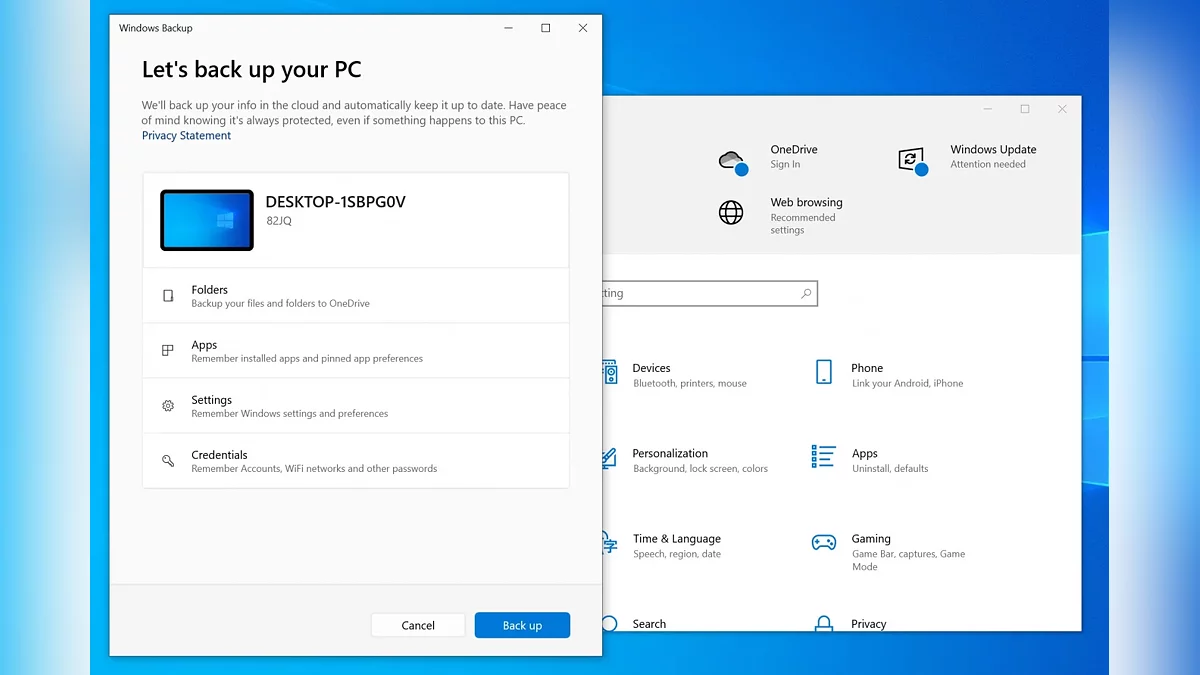The width and height of the screenshot is (1200, 675).
Task: Open the Privacy lock icon
Action: pos(823,625)
